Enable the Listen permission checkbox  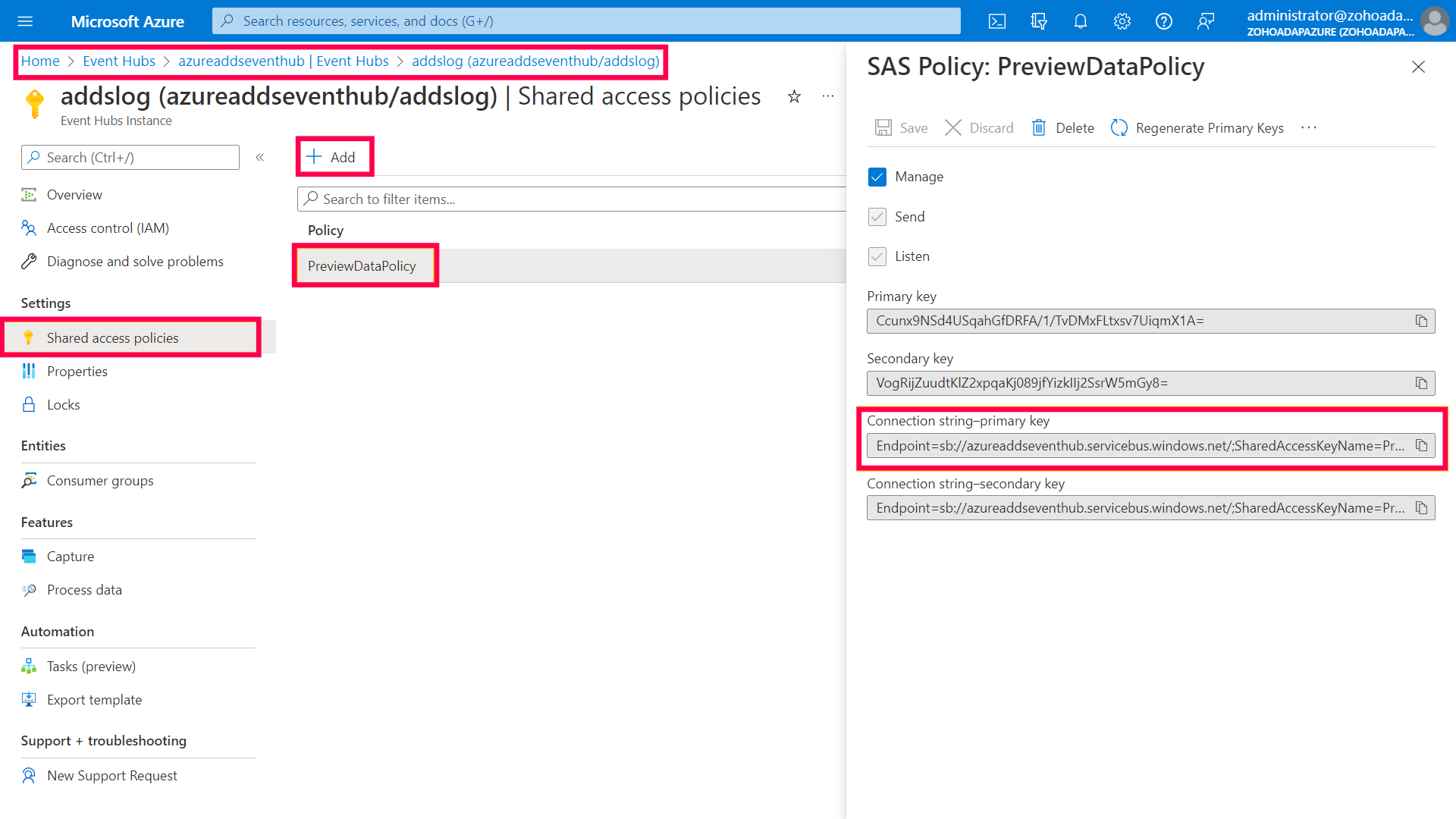(877, 256)
